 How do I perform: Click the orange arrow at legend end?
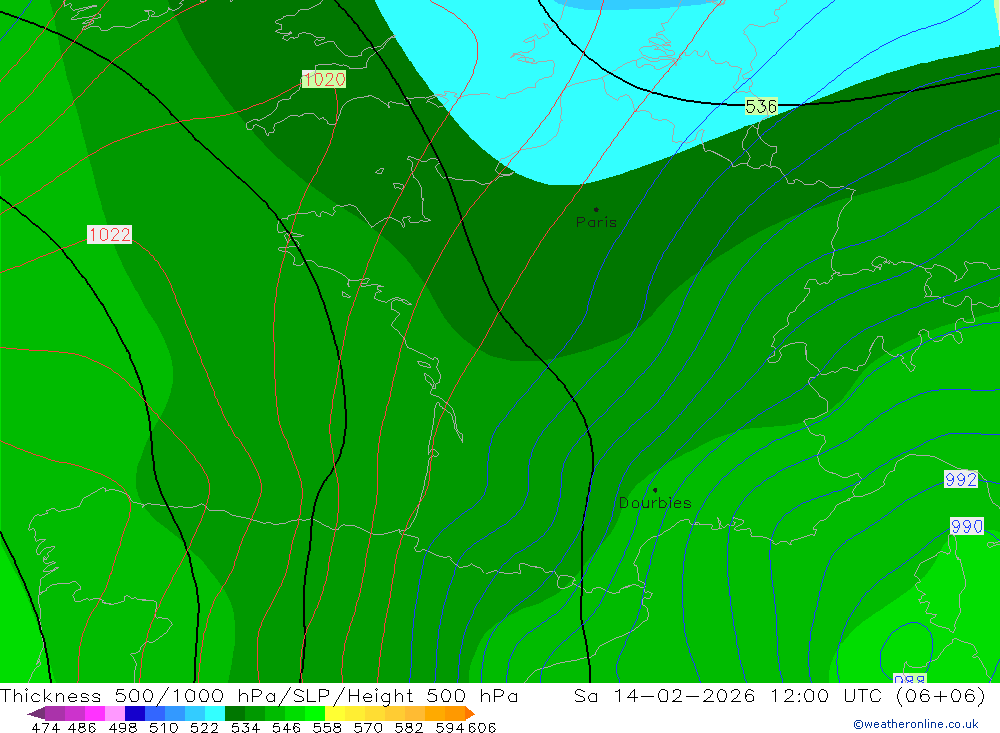point(470,713)
